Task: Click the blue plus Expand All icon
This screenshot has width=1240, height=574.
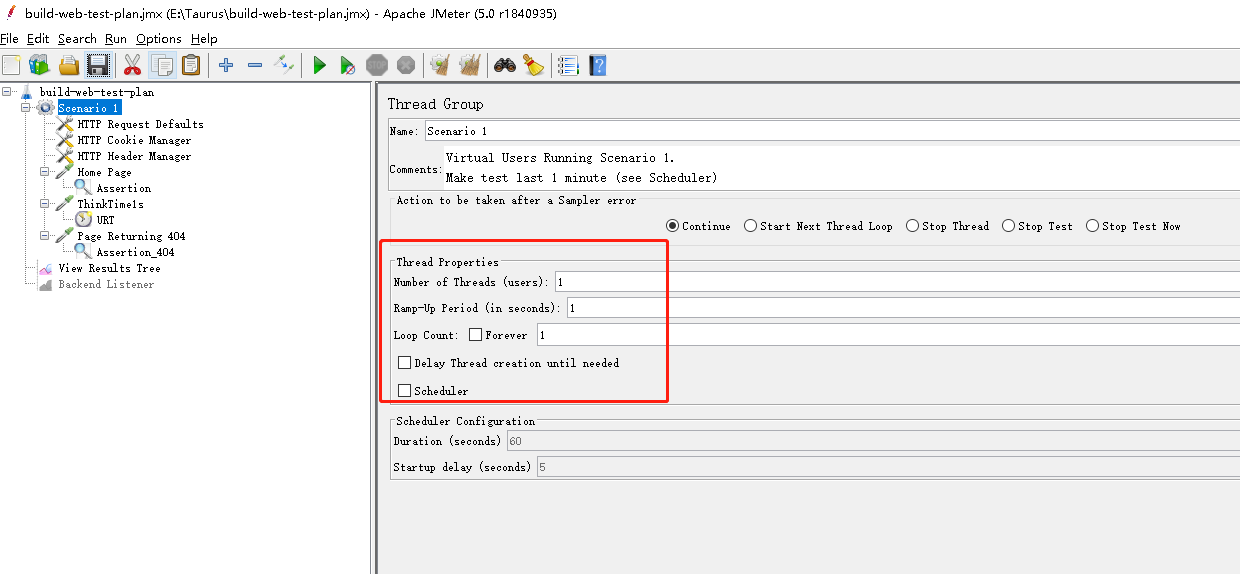Action: [x=226, y=65]
